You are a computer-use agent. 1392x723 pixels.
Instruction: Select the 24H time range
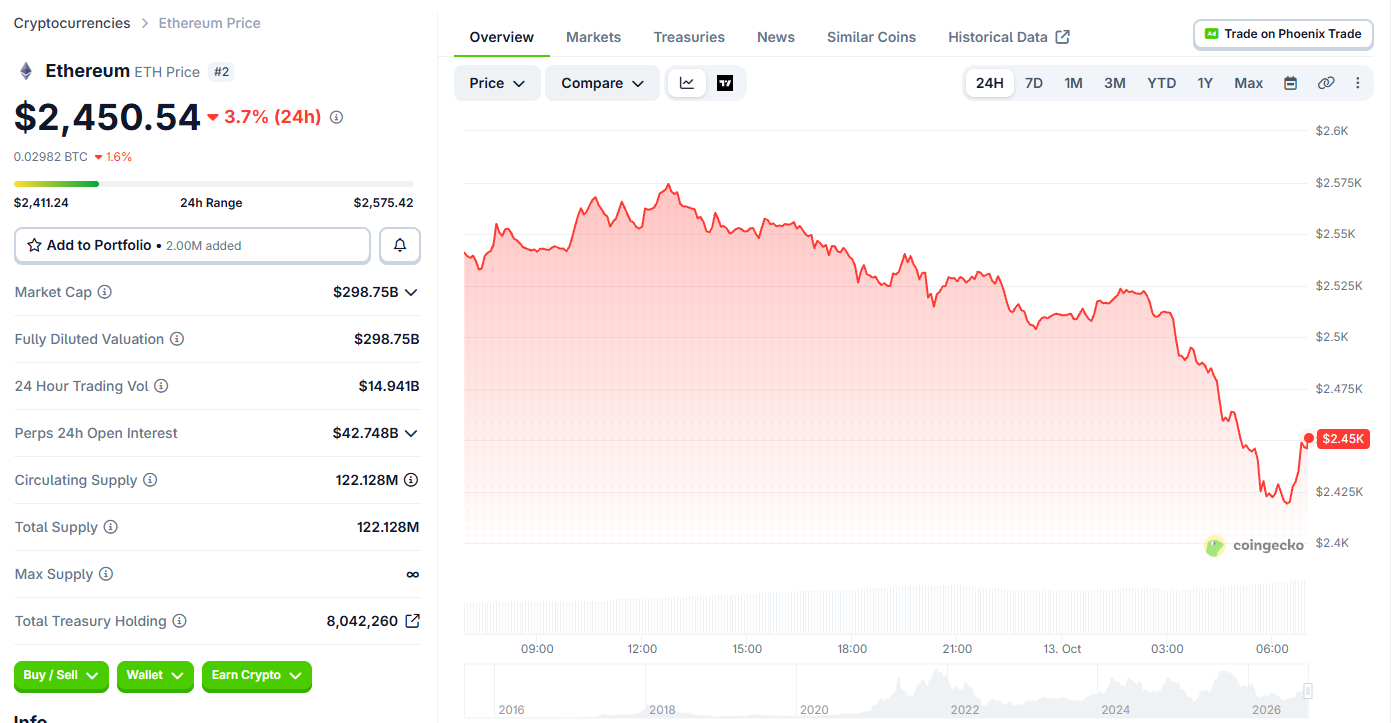coord(990,83)
